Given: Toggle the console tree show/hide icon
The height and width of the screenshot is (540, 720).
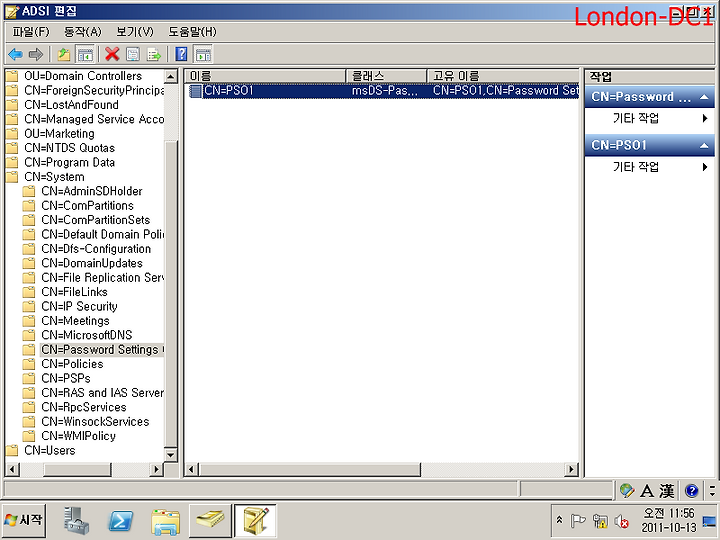Looking at the screenshot, I should pos(85,54).
